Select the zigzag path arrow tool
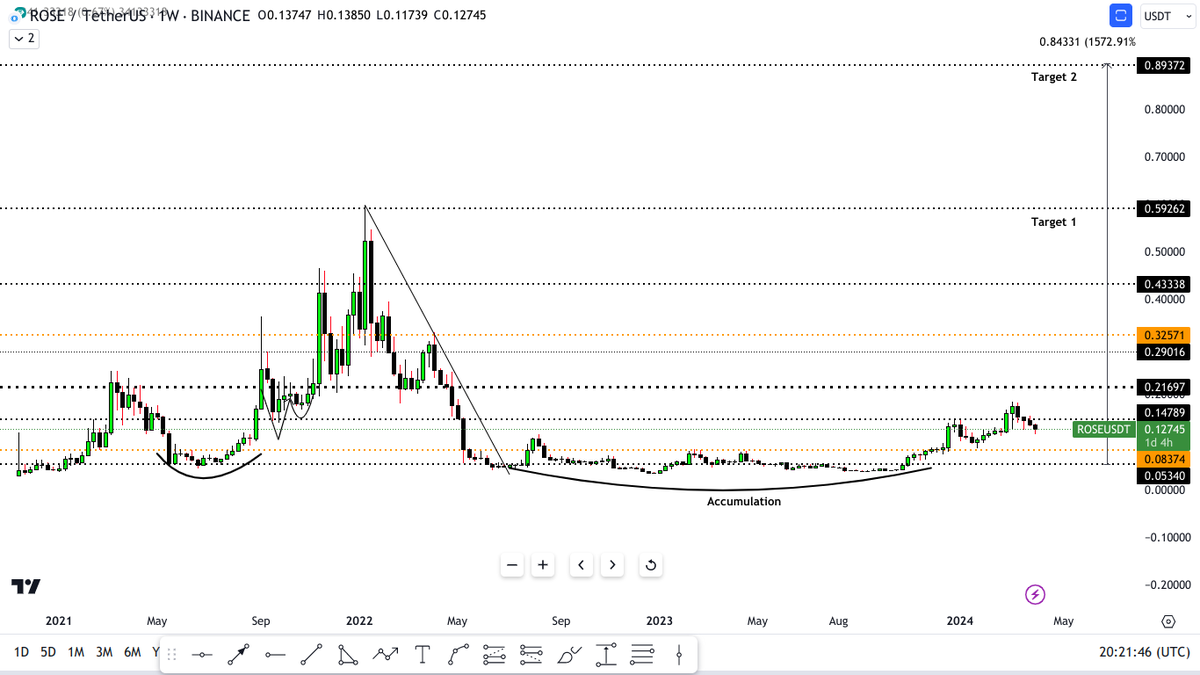The width and height of the screenshot is (1200, 675). (385, 655)
